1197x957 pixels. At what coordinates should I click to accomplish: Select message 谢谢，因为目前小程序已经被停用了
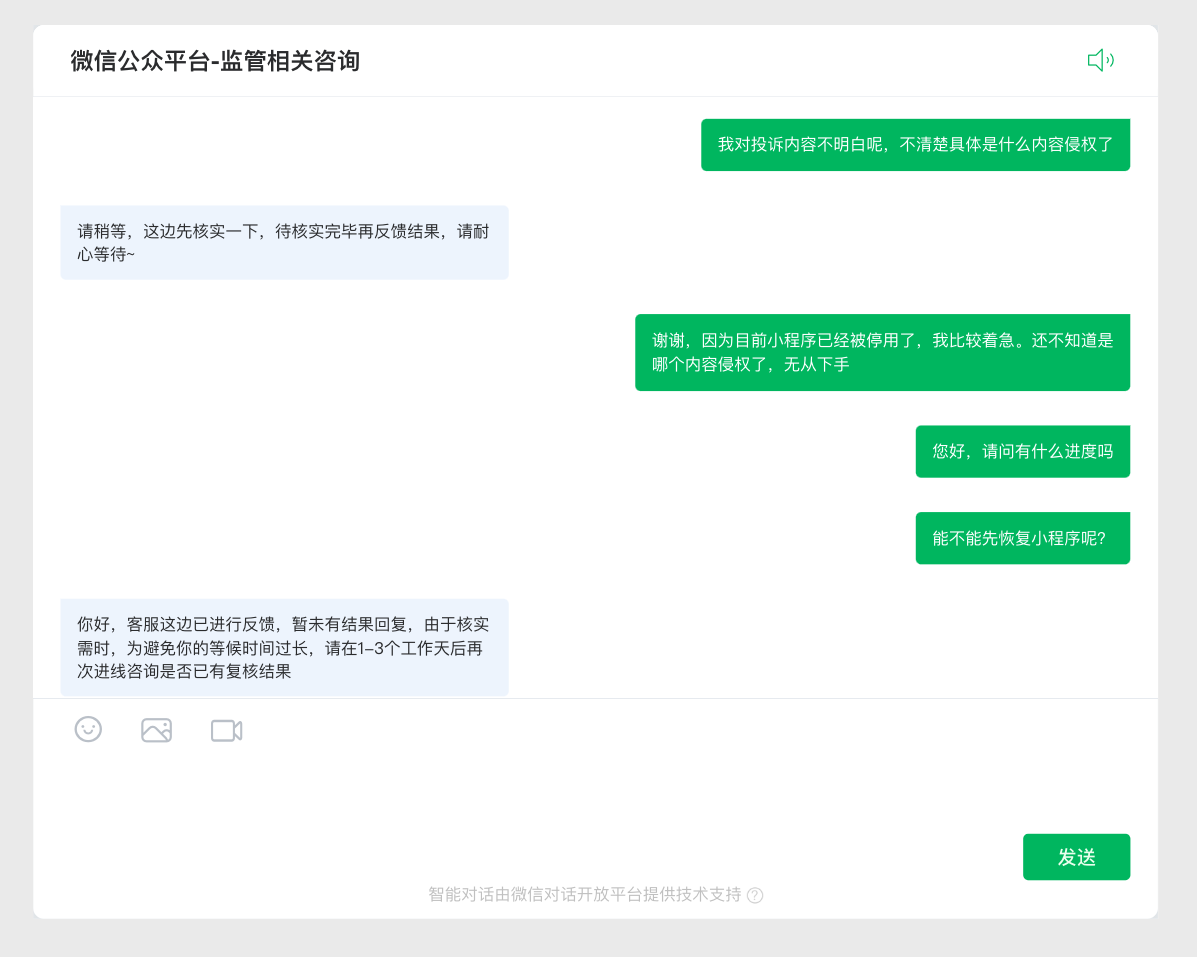[882, 353]
